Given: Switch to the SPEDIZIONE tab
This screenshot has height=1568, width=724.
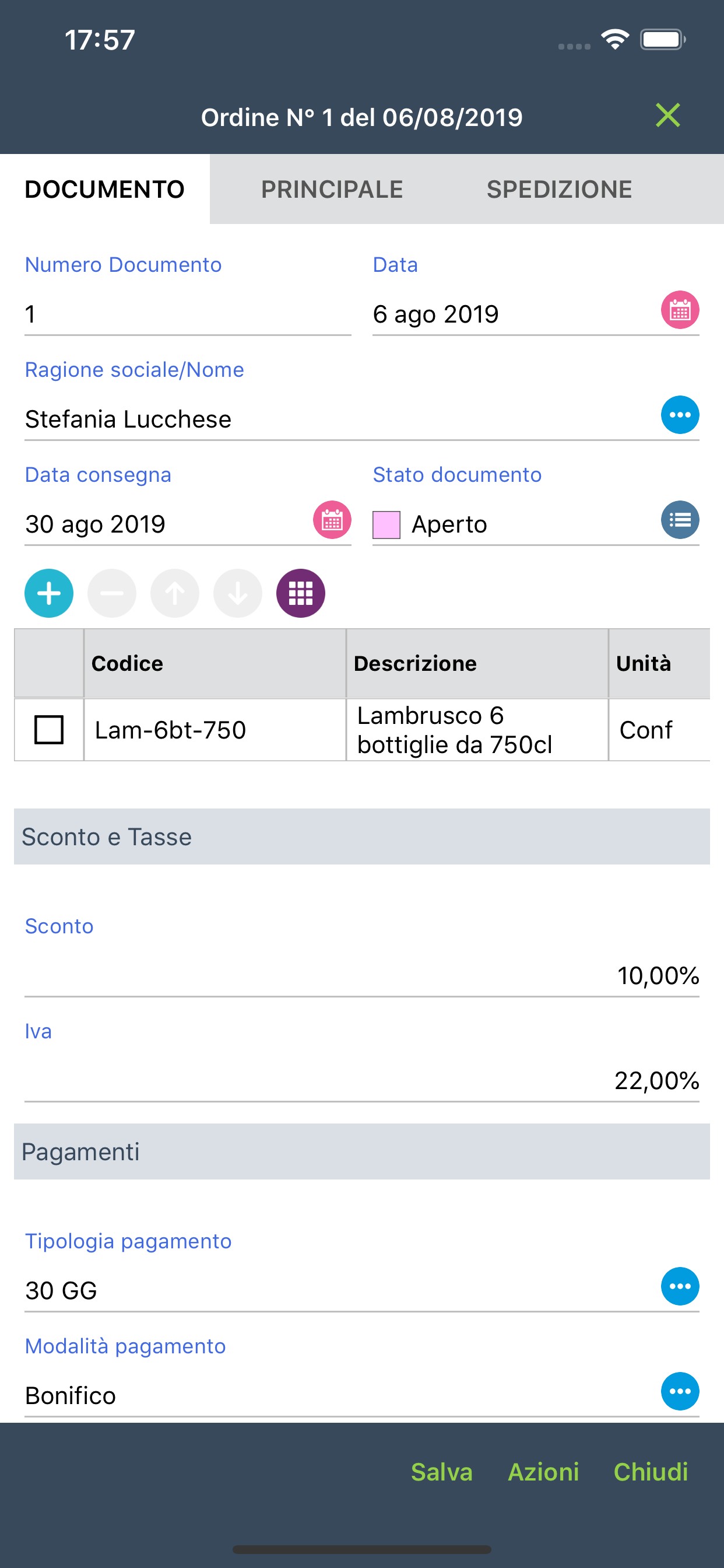Looking at the screenshot, I should click(x=559, y=190).
